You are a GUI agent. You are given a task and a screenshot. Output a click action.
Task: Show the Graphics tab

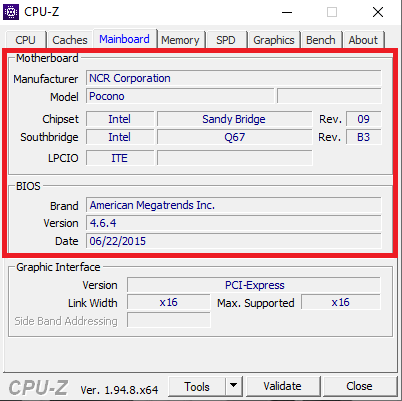[x=274, y=40]
